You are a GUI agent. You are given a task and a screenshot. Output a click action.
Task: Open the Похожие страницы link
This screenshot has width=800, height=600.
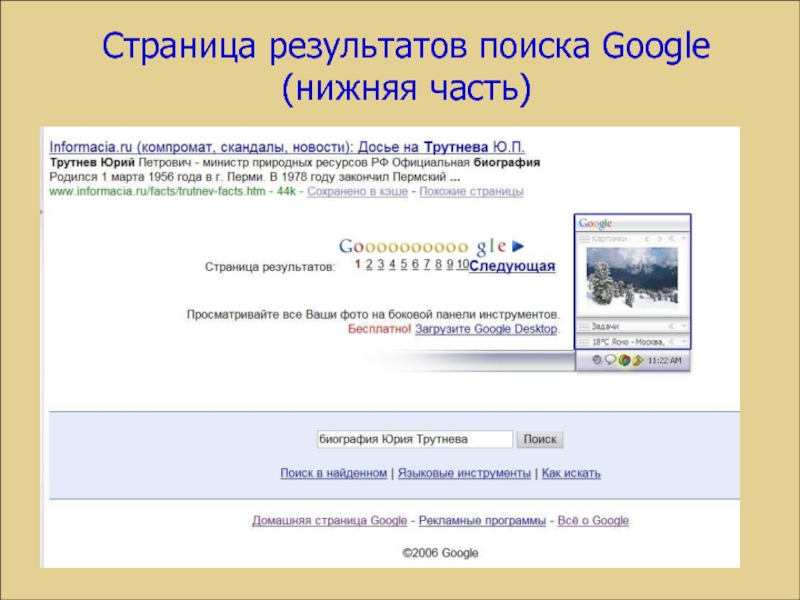(x=471, y=191)
